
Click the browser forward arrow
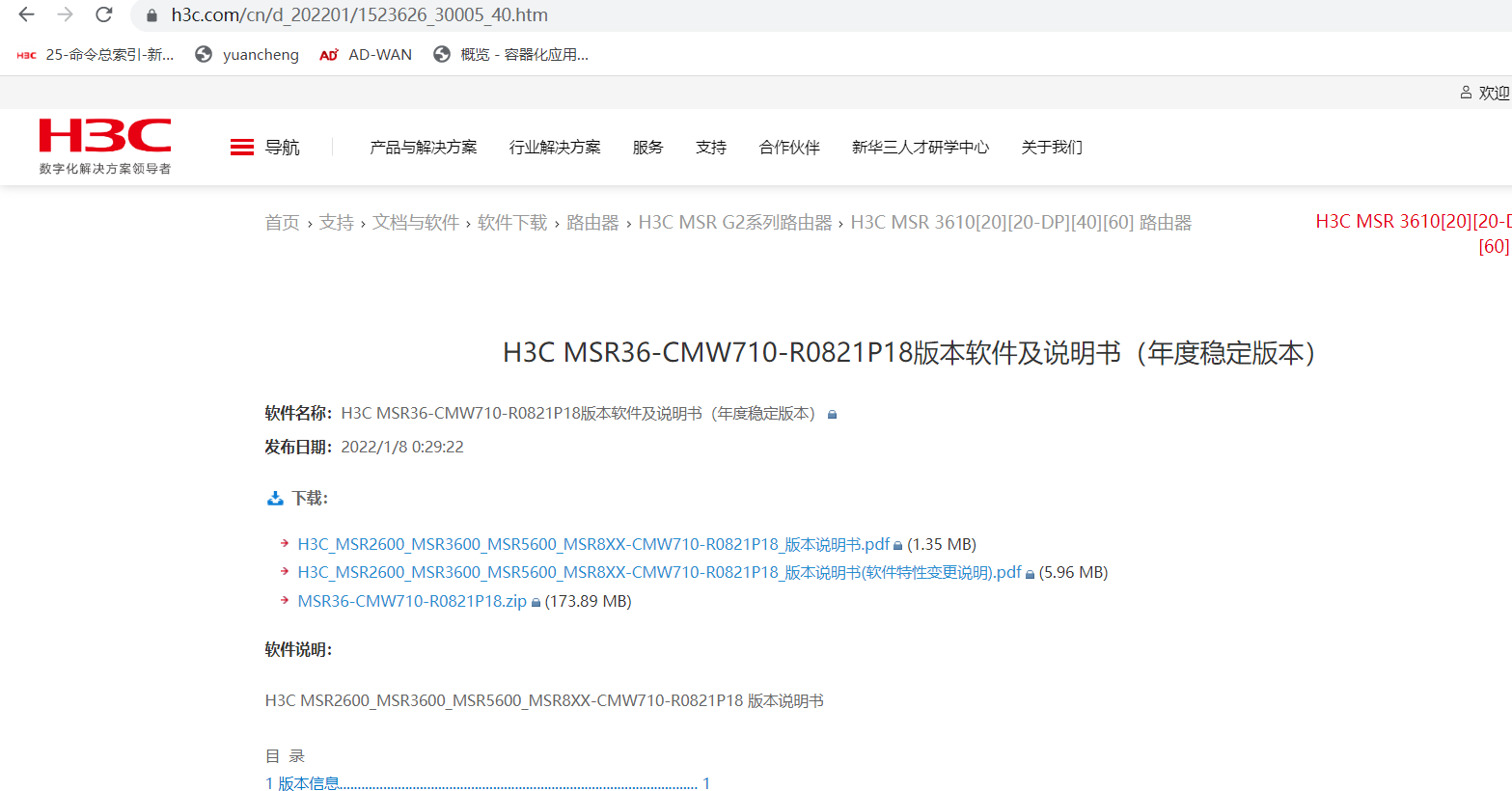click(65, 14)
